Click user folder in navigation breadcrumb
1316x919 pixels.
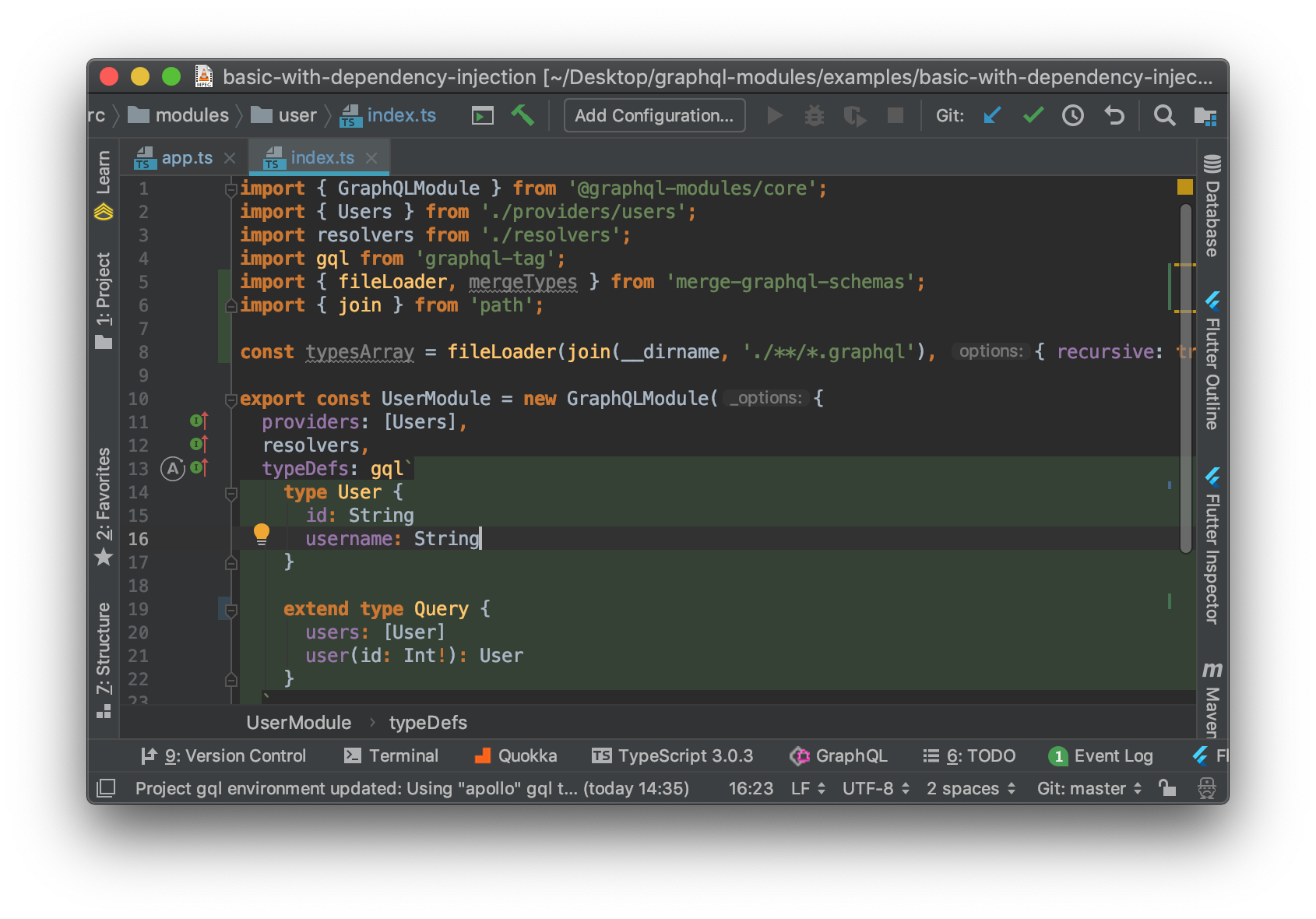tap(284, 115)
